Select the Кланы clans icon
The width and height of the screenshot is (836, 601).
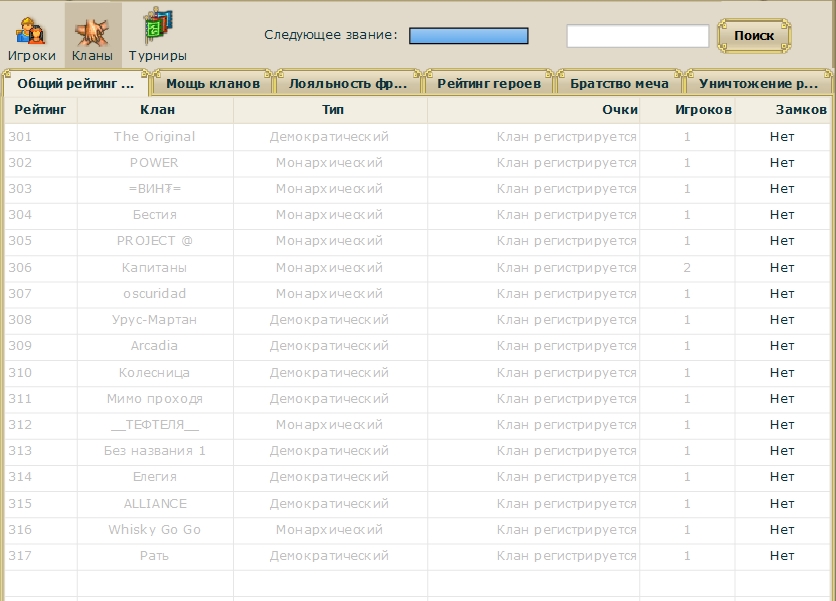(x=92, y=35)
